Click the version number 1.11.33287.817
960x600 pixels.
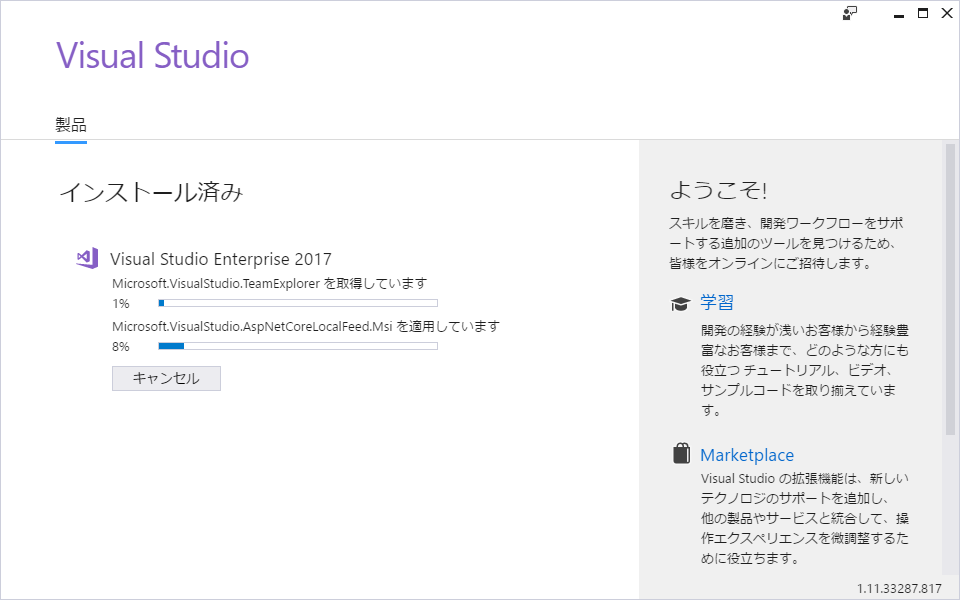[899, 588]
